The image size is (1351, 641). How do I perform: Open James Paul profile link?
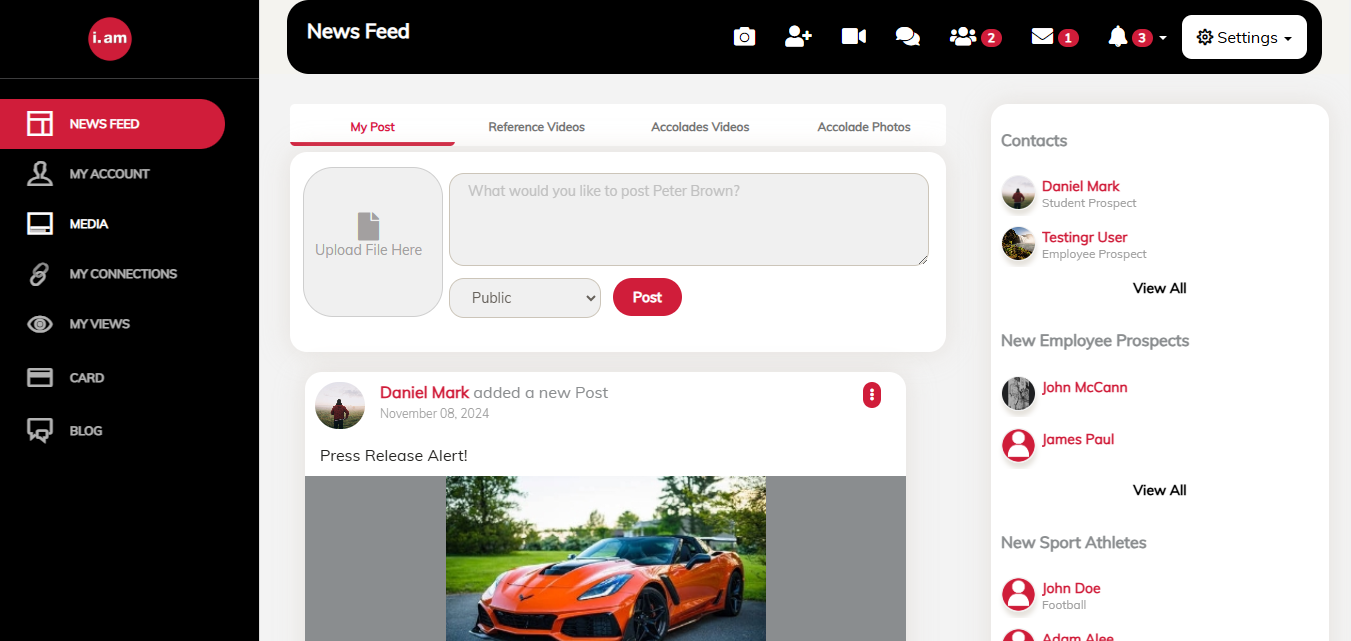coord(1078,439)
